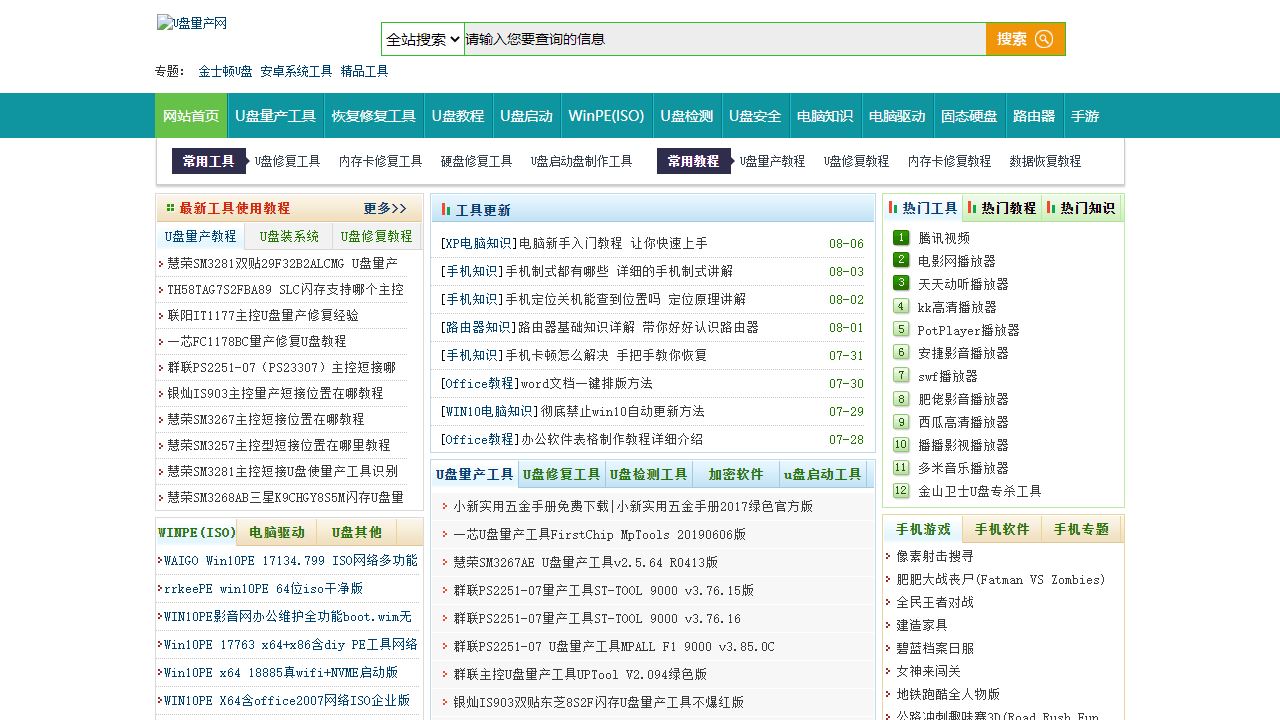Open the 路由器 navigation item
This screenshot has height=720, width=1280.
pyautogui.click(x=1034, y=116)
